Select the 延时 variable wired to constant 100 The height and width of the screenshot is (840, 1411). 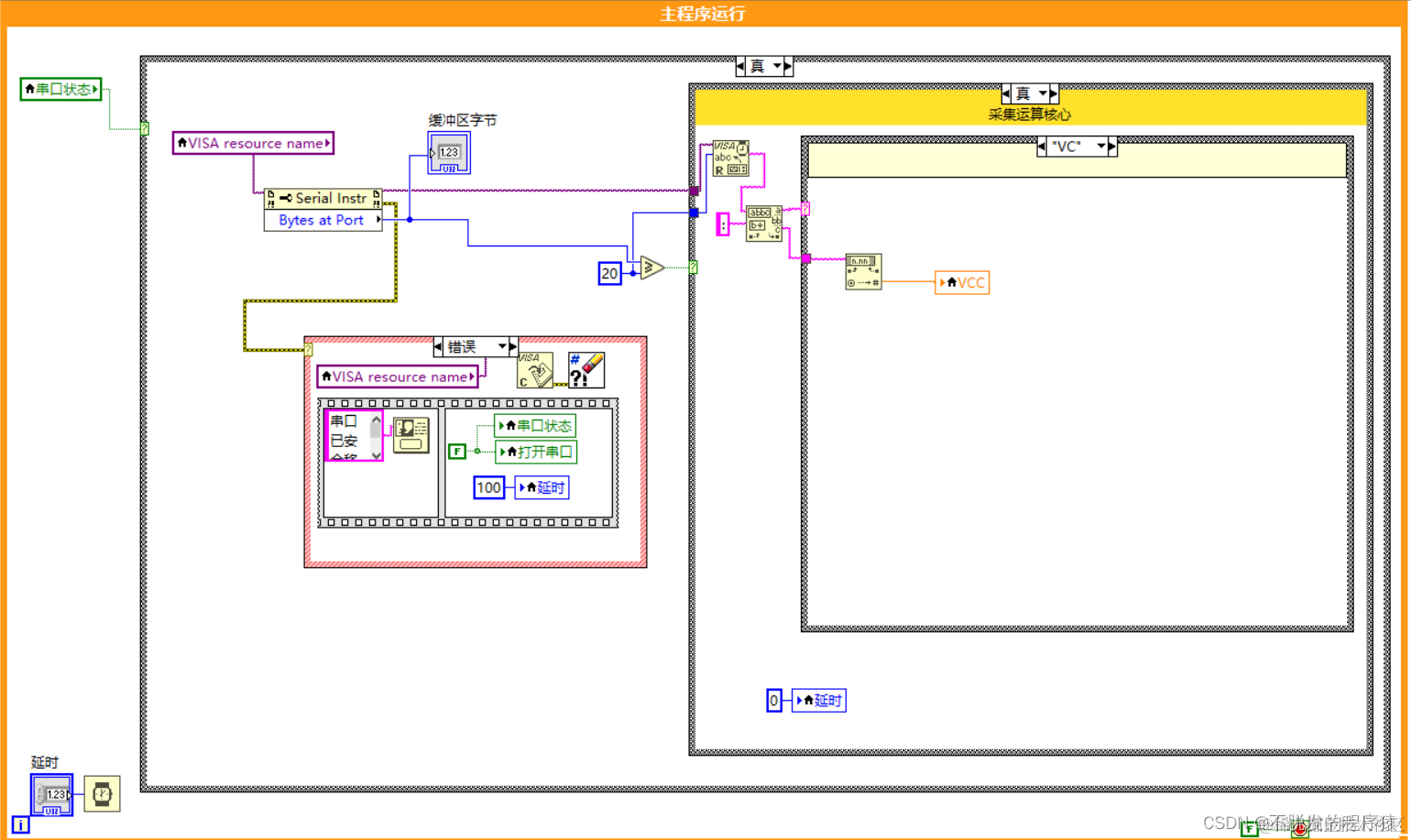[x=542, y=487]
